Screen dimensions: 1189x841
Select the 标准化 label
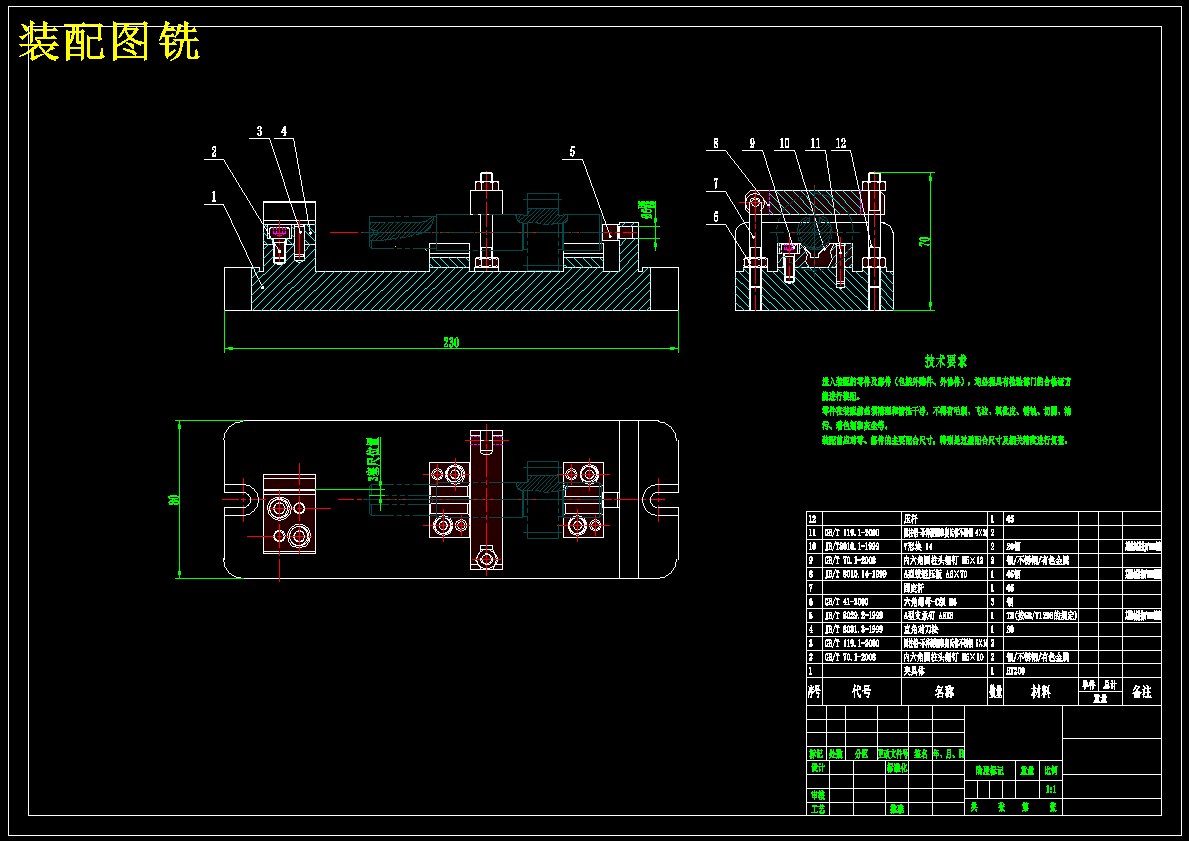(897, 767)
